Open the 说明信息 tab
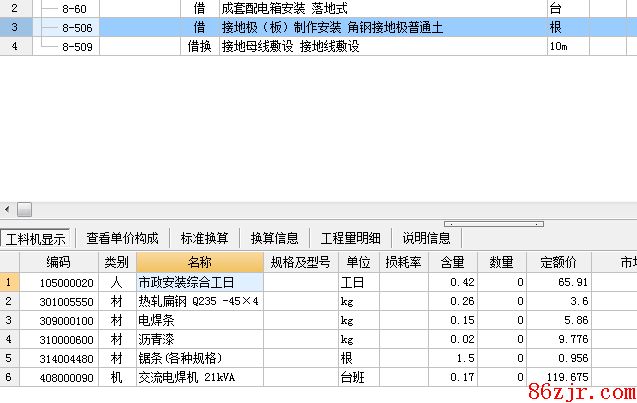This screenshot has width=637, height=403. pyautogui.click(x=426, y=238)
